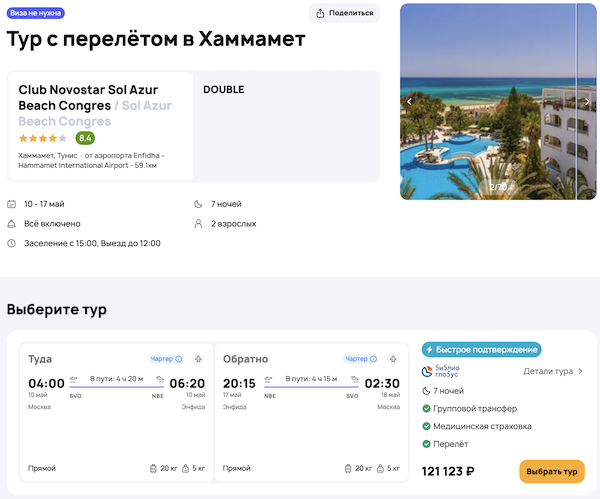Click the Быстрое подтверждение badge
The image size is (600, 499).
click(x=481, y=350)
